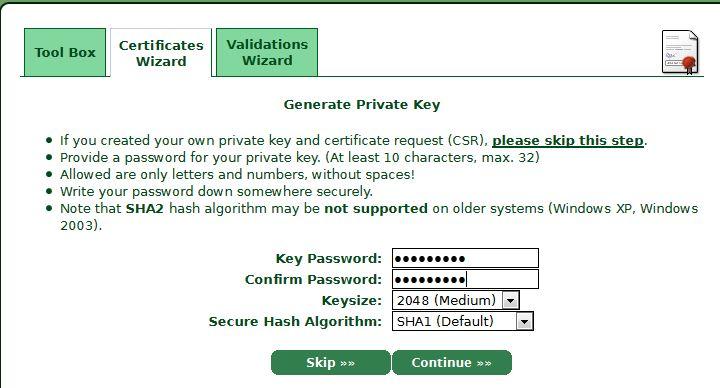Switch to the Certificates Wizard tab
The height and width of the screenshot is (388, 720).
161,53
